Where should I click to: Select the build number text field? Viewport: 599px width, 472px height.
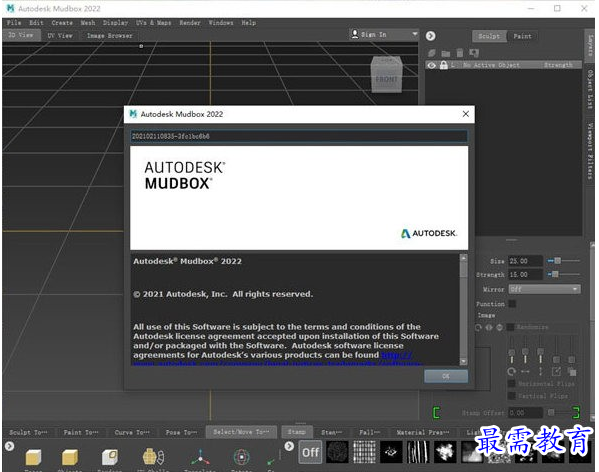[299, 136]
